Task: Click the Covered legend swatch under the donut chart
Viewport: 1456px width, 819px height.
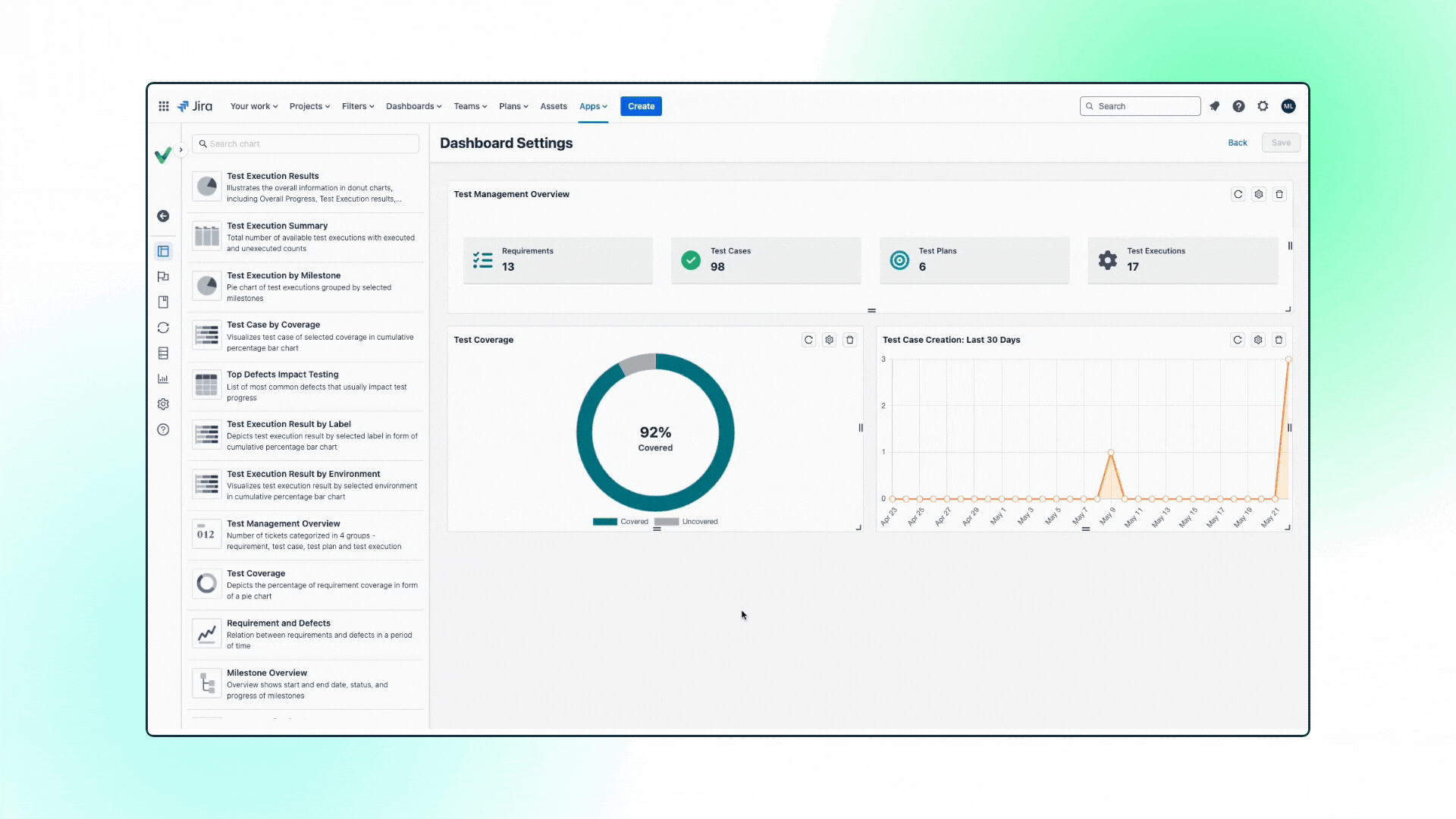Action: pyautogui.click(x=604, y=522)
